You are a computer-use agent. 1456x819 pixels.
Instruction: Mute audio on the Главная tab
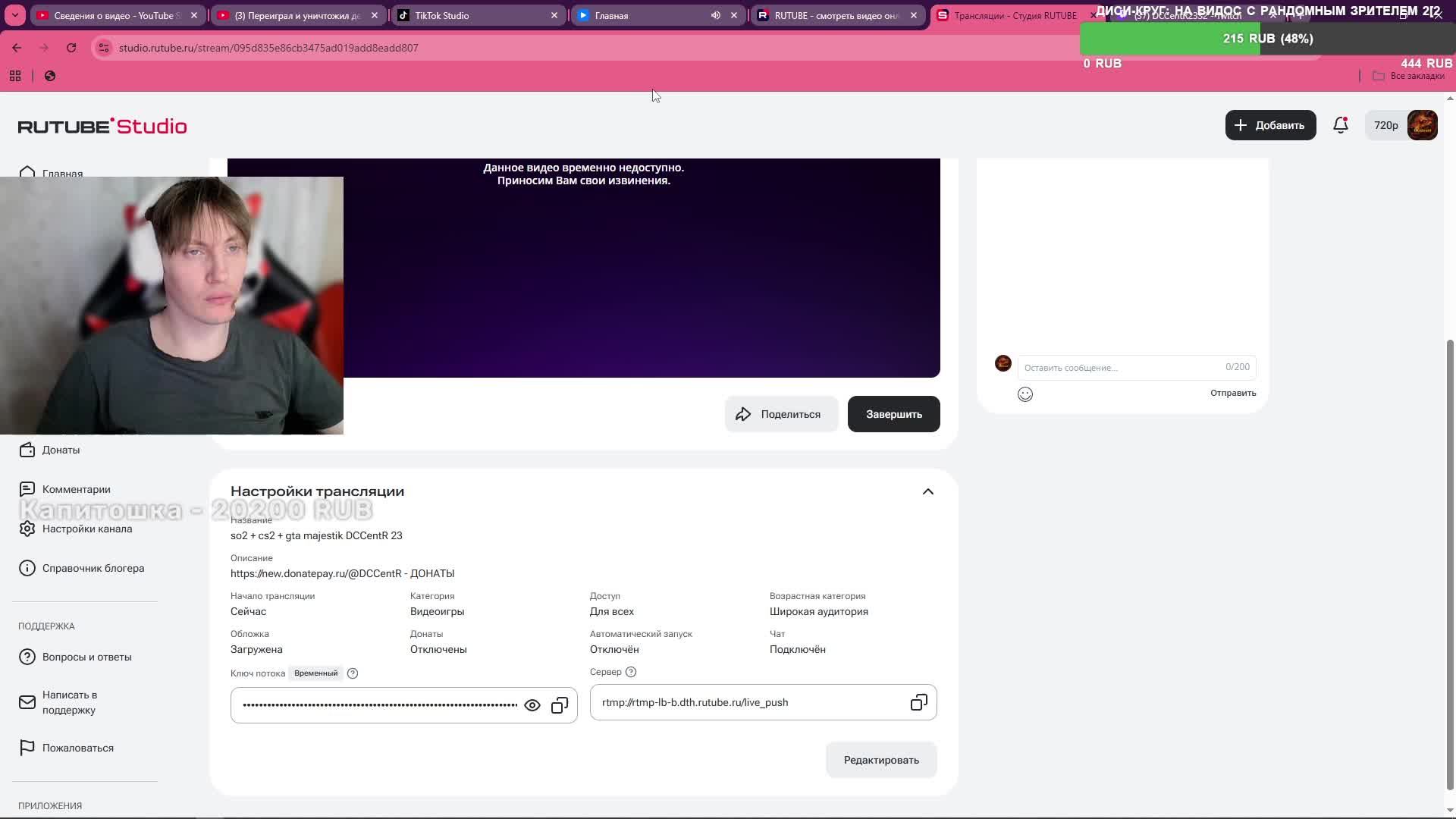(715, 15)
